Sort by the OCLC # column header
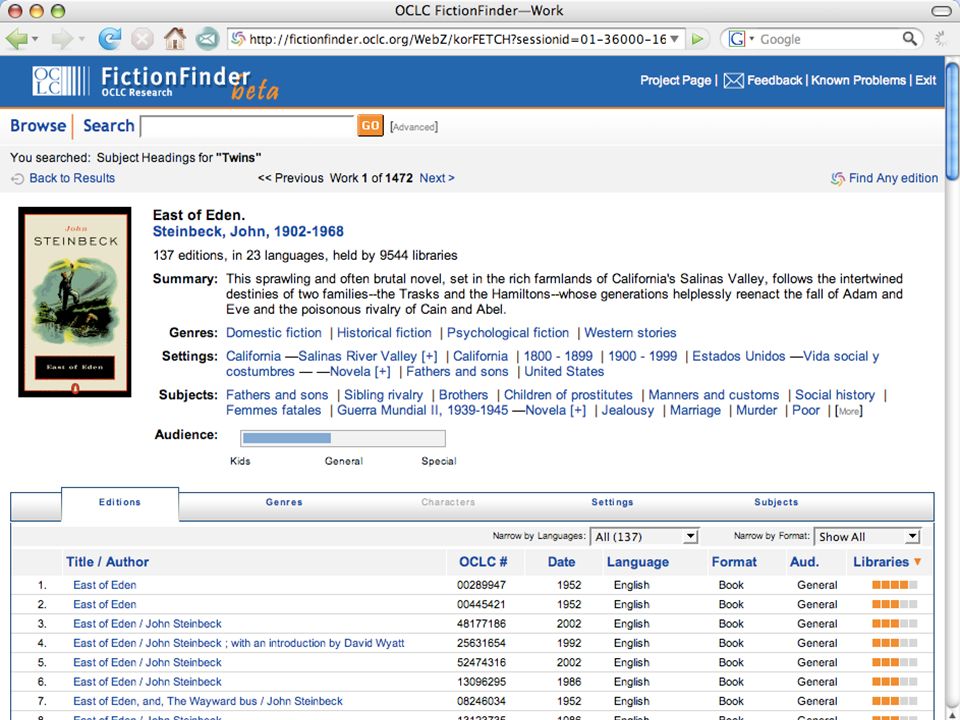 point(483,561)
